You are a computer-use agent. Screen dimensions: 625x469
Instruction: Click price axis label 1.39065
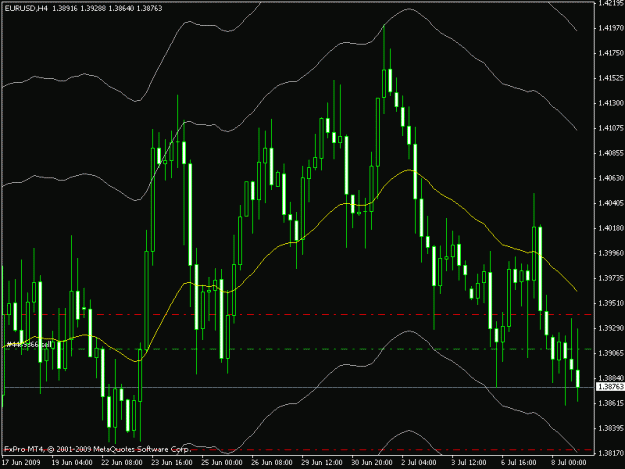(x=611, y=353)
